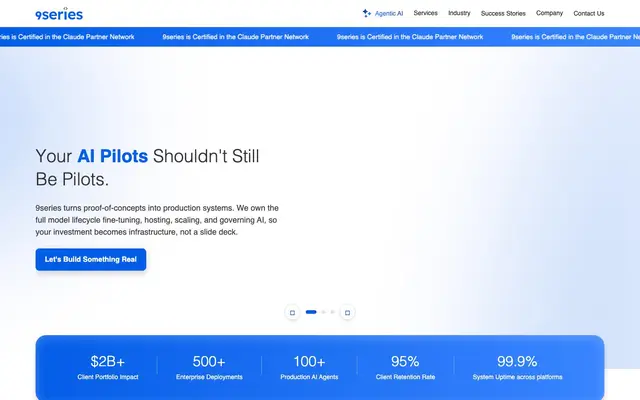Click the 100+ Production AI Agents stat
This screenshot has width=640, height=400.
coord(309,367)
